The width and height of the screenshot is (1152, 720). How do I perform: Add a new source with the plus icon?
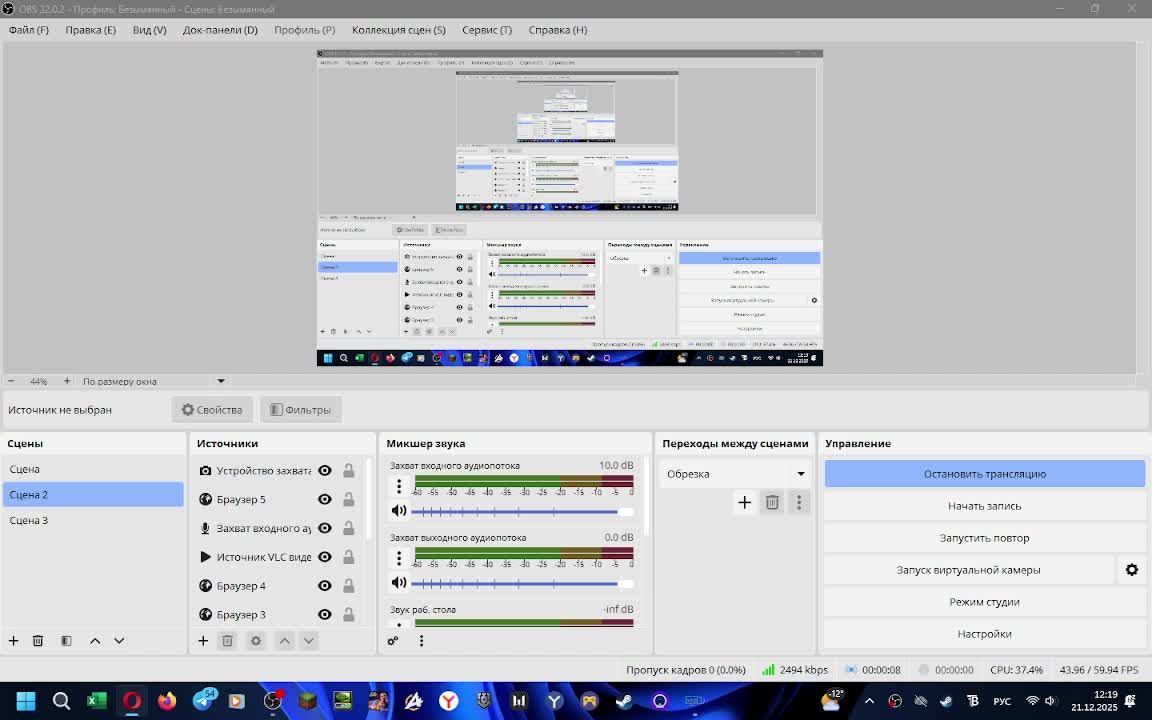tap(203, 640)
